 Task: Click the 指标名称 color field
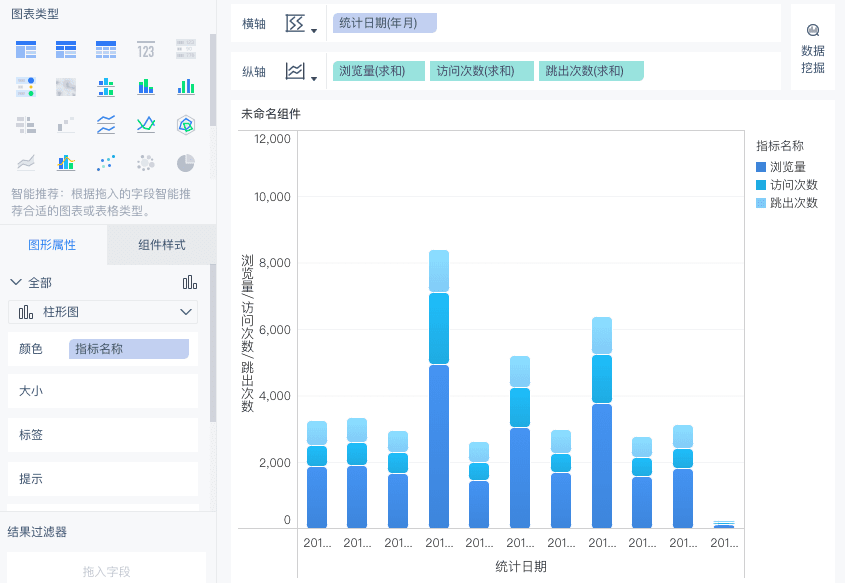pyautogui.click(x=128, y=349)
